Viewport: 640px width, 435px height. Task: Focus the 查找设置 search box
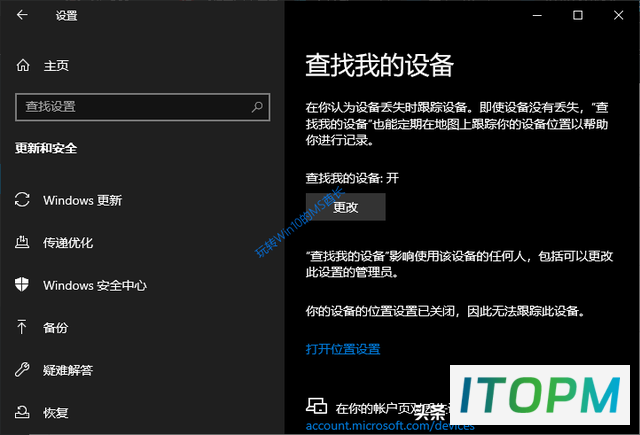pyautogui.click(x=142, y=107)
